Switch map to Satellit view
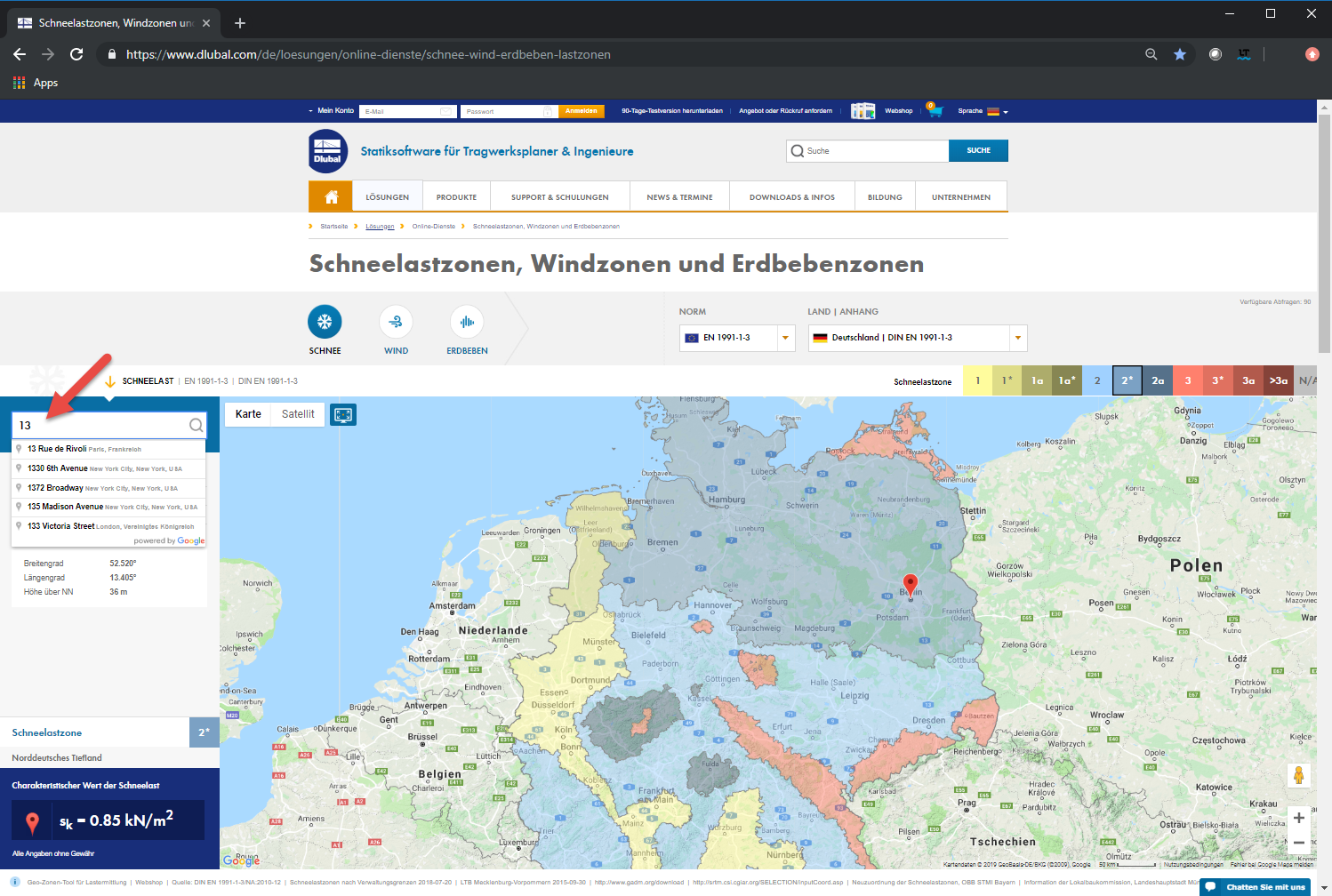The image size is (1332, 896). click(298, 414)
